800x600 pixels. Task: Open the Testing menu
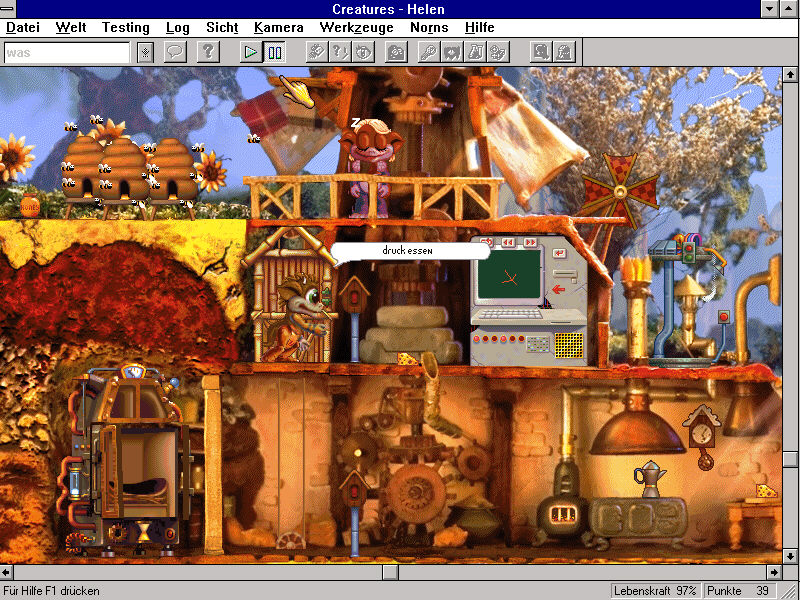126,27
